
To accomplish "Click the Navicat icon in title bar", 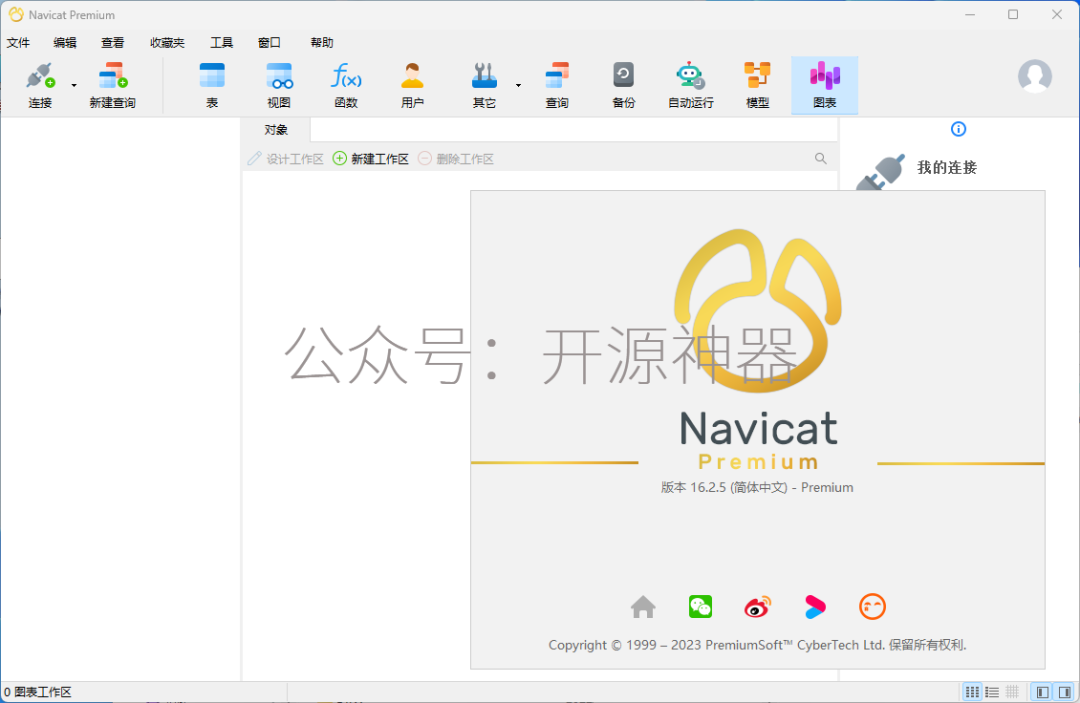I will [15, 14].
